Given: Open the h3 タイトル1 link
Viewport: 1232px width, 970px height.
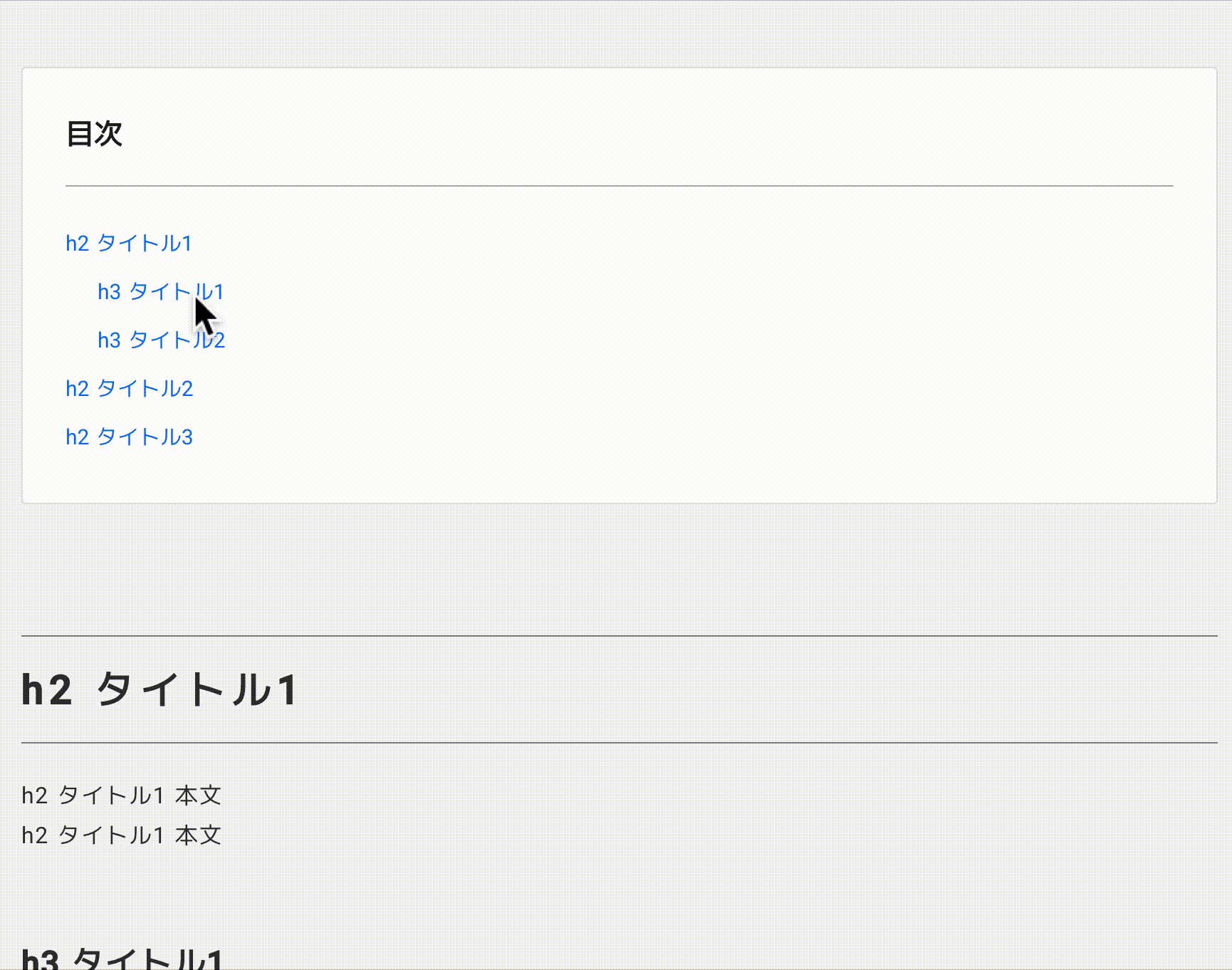Looking at the screenshot, I should pos(160,292).
